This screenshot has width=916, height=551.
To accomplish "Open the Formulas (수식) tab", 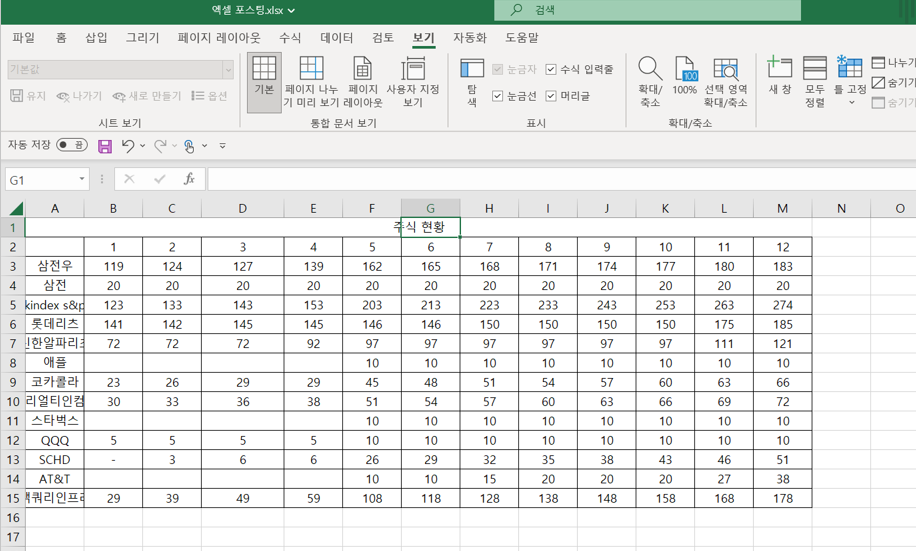I will pyautogui.click(x=290, y=38).
